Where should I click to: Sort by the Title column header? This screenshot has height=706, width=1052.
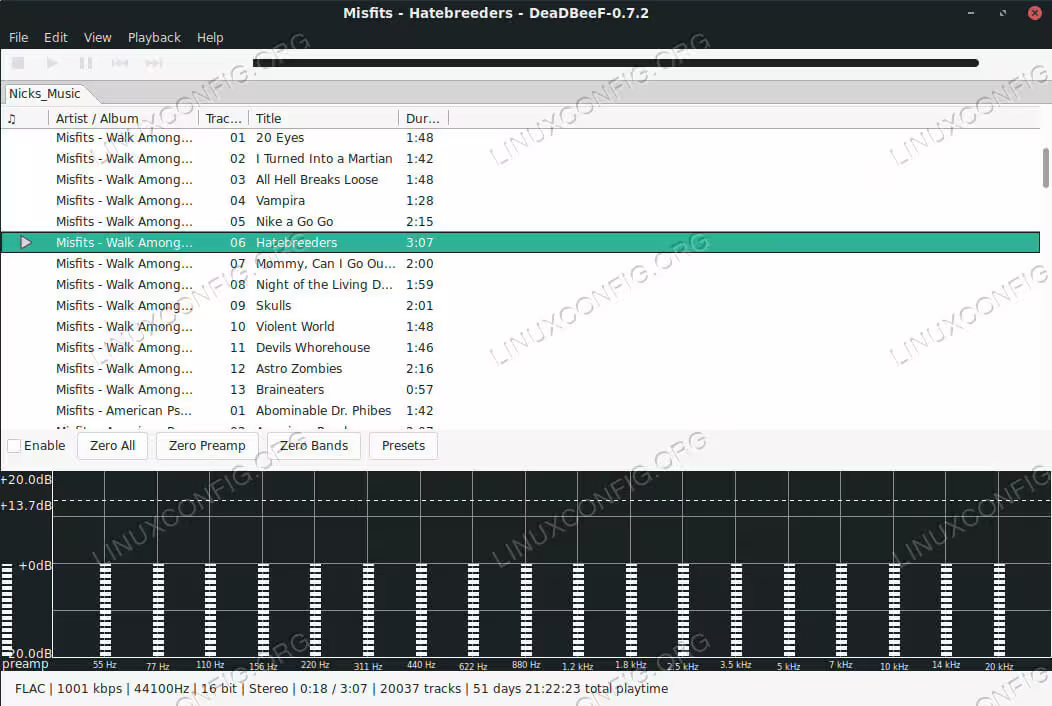tap(323, 119)
